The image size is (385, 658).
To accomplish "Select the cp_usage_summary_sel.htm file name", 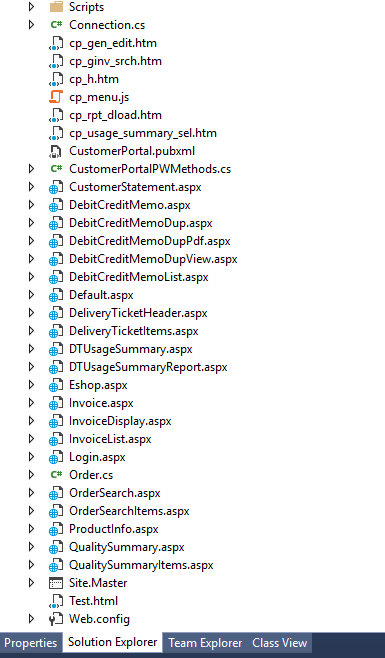I will pos(143,133).
